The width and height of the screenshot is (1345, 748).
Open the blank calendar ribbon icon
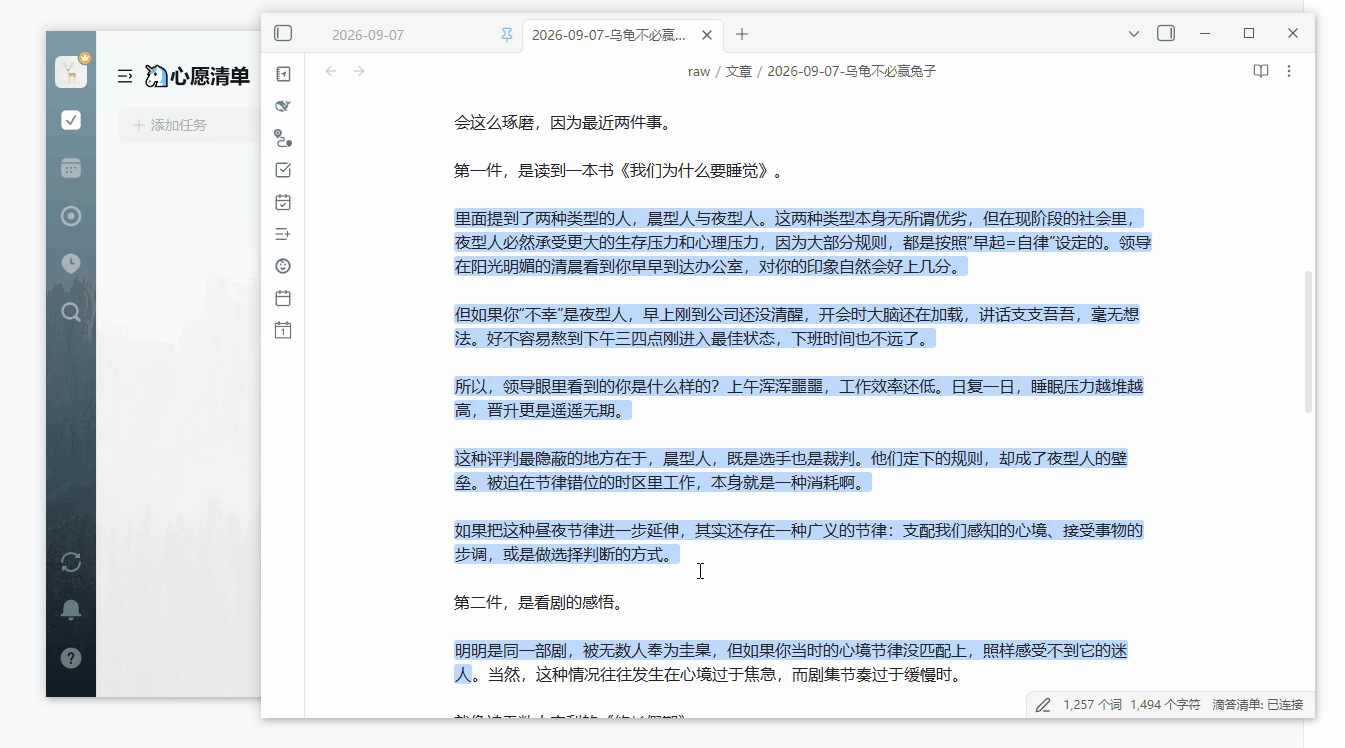click(283, 298)
